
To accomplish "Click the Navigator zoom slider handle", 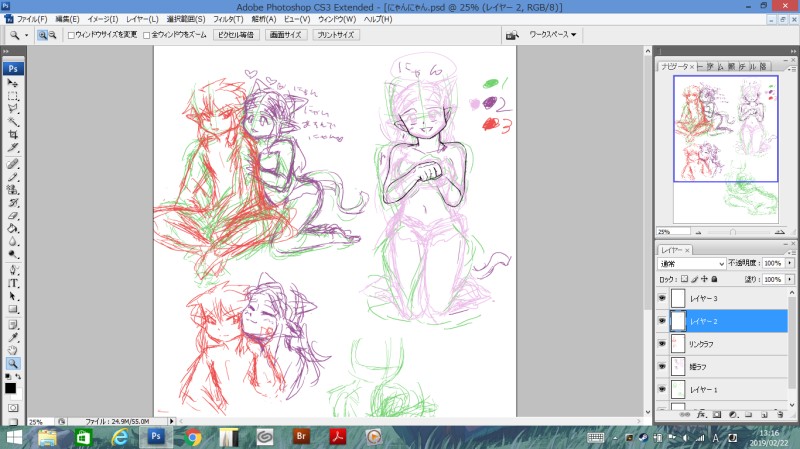I will point(733,232).
